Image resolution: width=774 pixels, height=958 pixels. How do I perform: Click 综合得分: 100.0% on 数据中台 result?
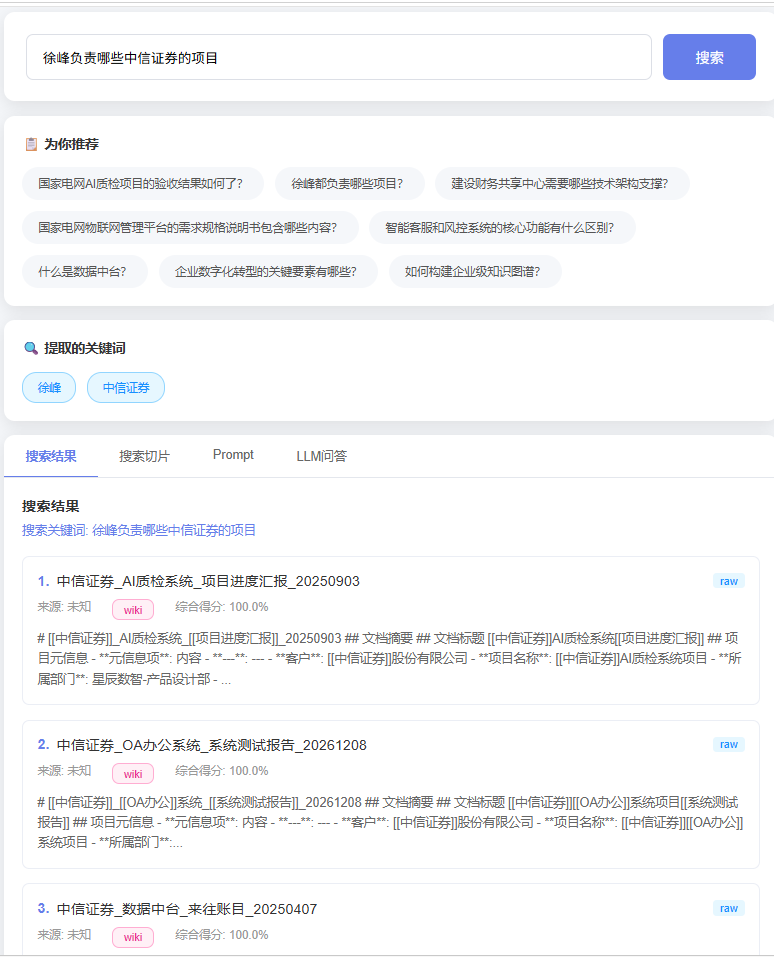pyautogui.click(x=221, y=934)
